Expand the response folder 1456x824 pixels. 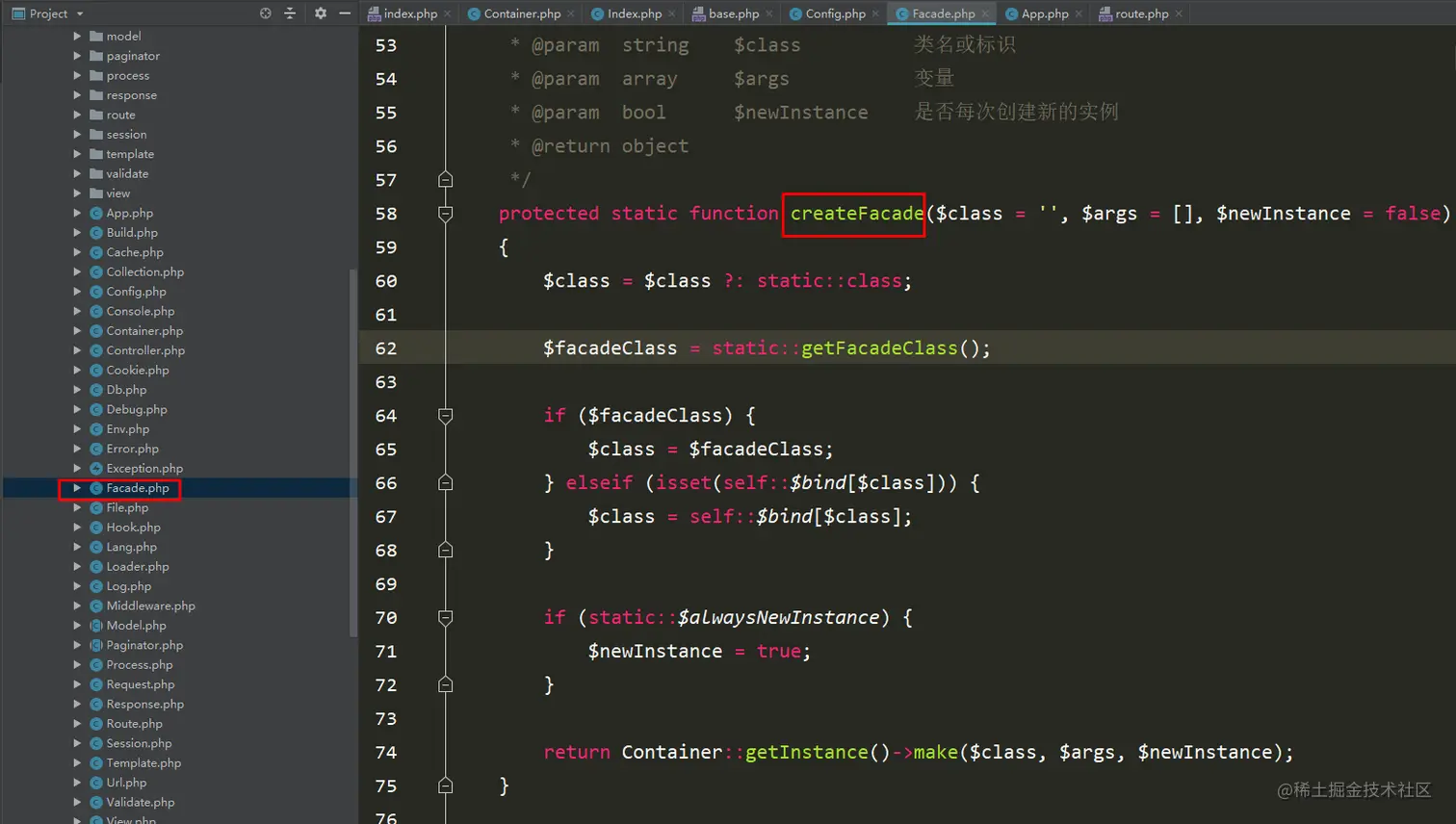[x=77, y=94]
